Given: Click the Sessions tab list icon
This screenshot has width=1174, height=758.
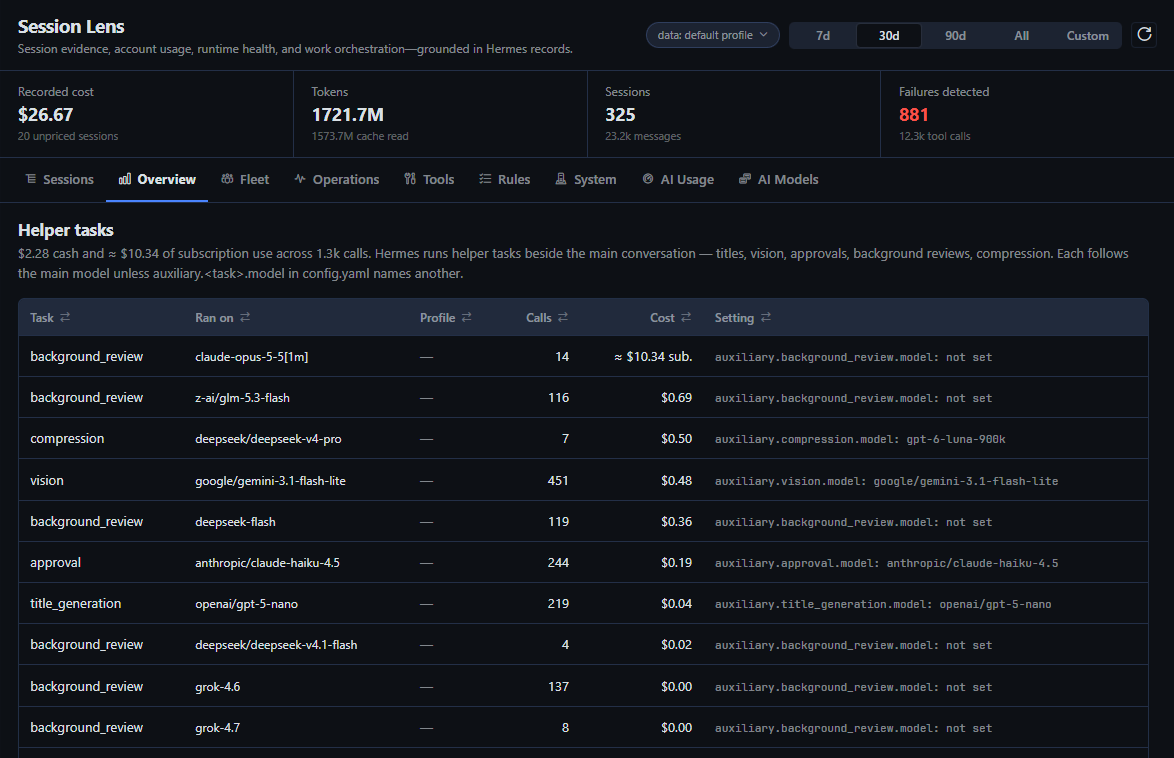Looking at the screenshot, I should pyautogui.click(x=31, y=179).
